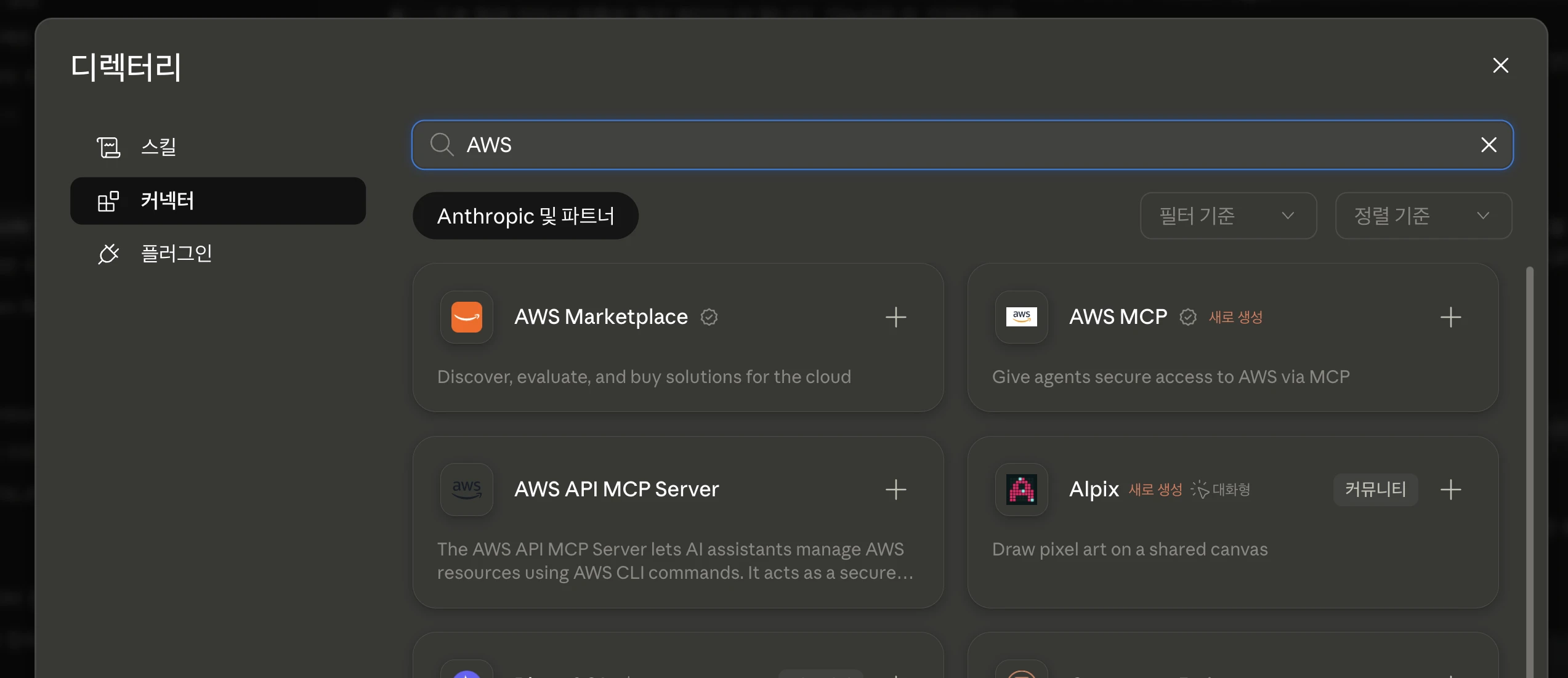This screenshot has width=1568, height=678.
Task: Click the 디렉터리 dialog heading
Action: (126, 67)
